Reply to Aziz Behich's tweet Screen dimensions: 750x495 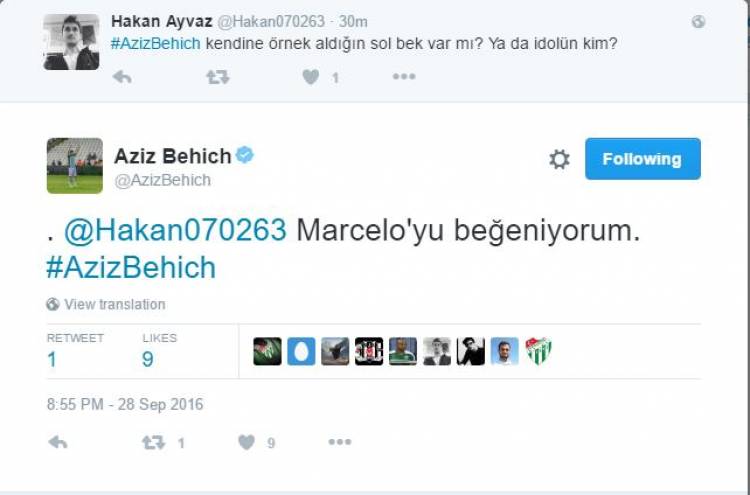(57, 441)
